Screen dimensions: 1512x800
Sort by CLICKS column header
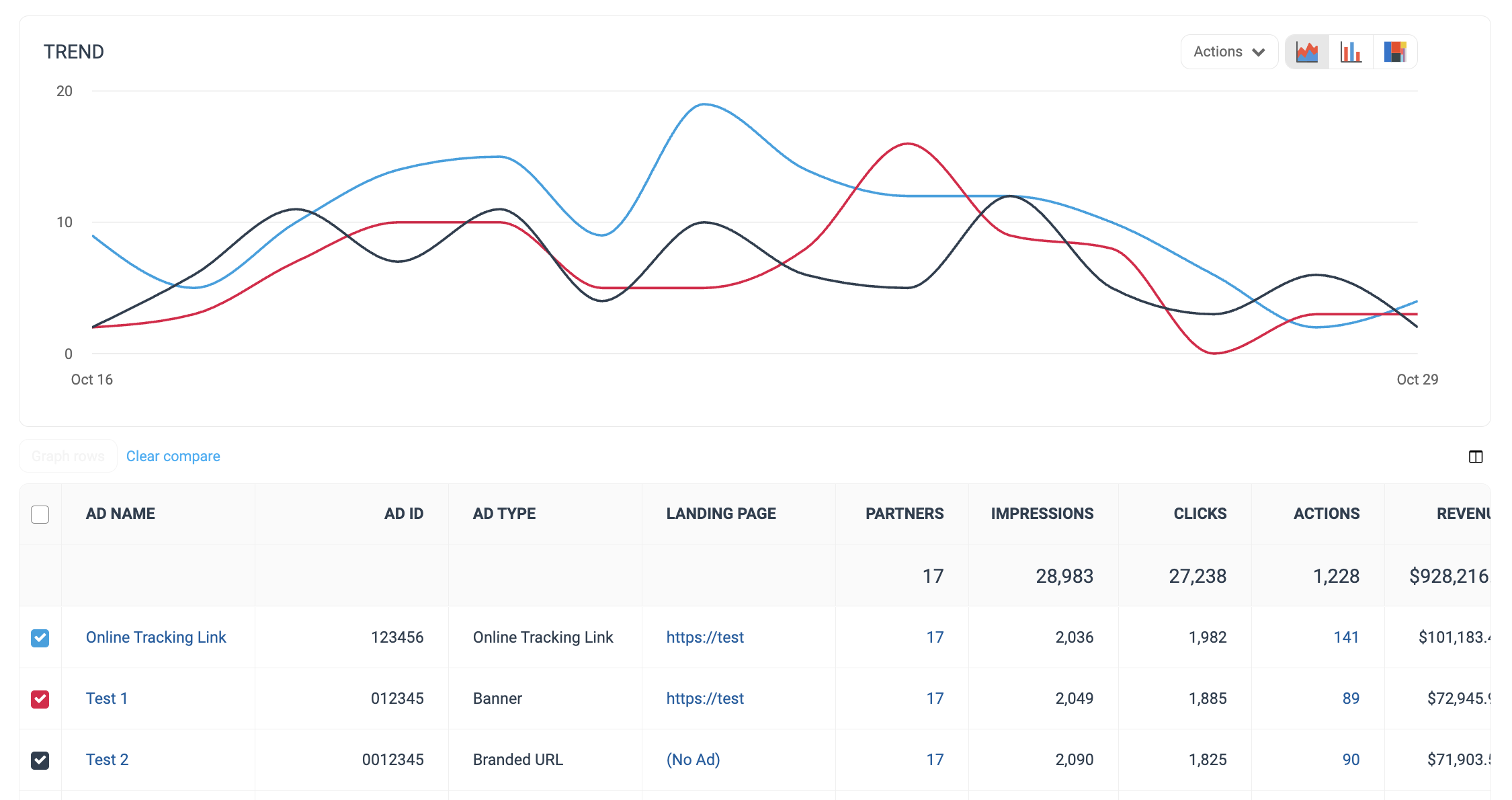pos(1200,514)
